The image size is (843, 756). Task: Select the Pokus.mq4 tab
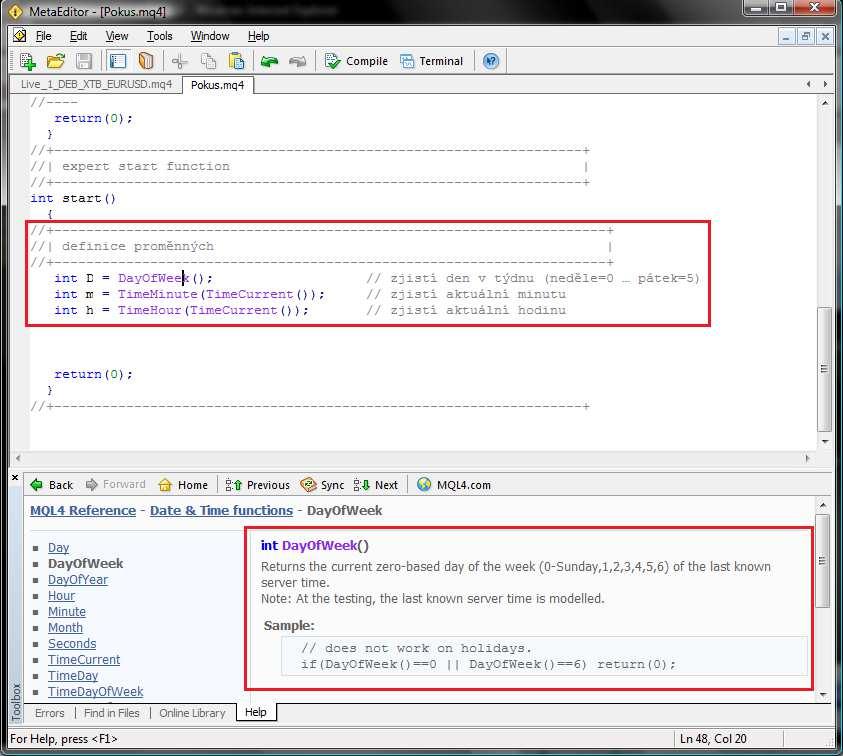(x=217, y=85)
